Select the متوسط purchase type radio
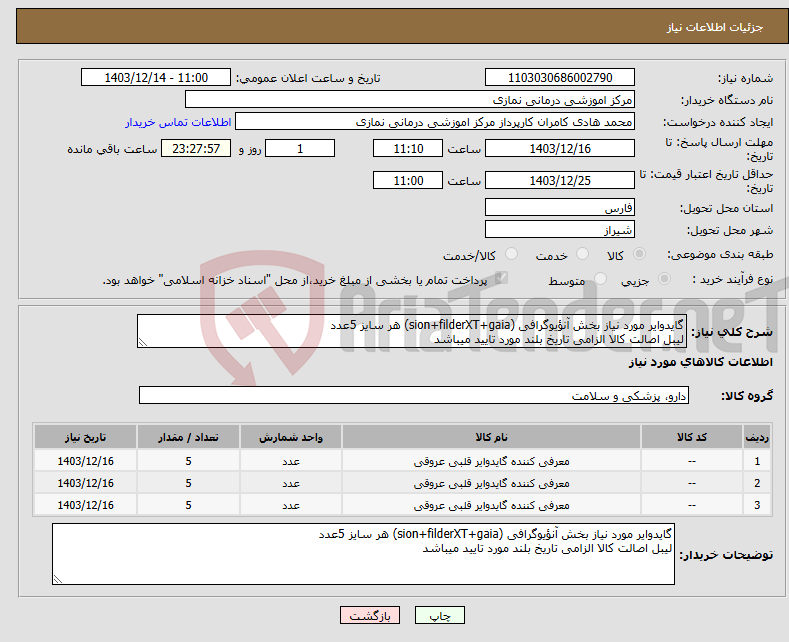 coord(600,278)
